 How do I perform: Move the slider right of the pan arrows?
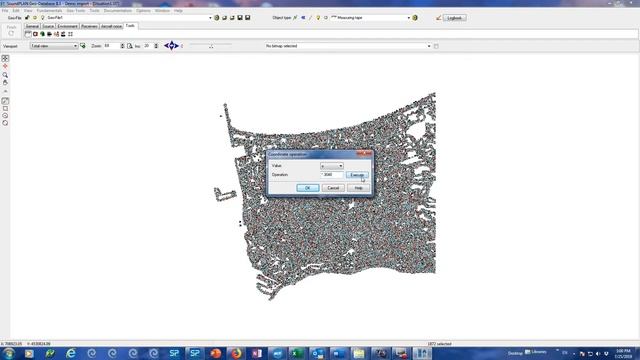(x=211, y=45)
